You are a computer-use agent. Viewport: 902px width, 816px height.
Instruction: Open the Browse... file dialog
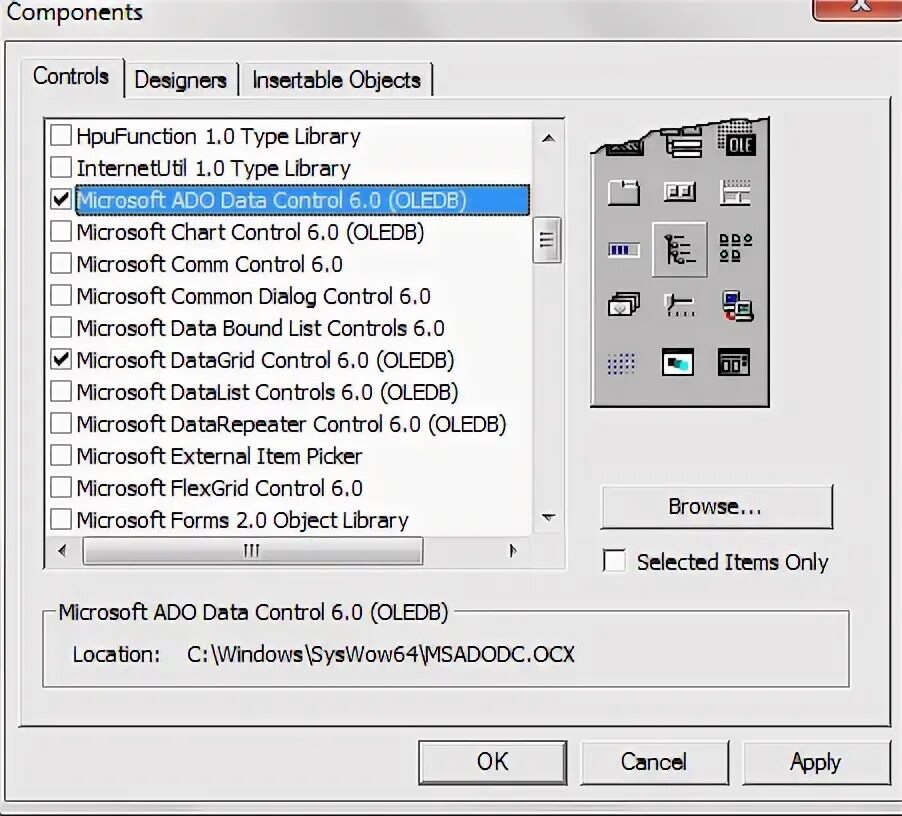point(716,506)
